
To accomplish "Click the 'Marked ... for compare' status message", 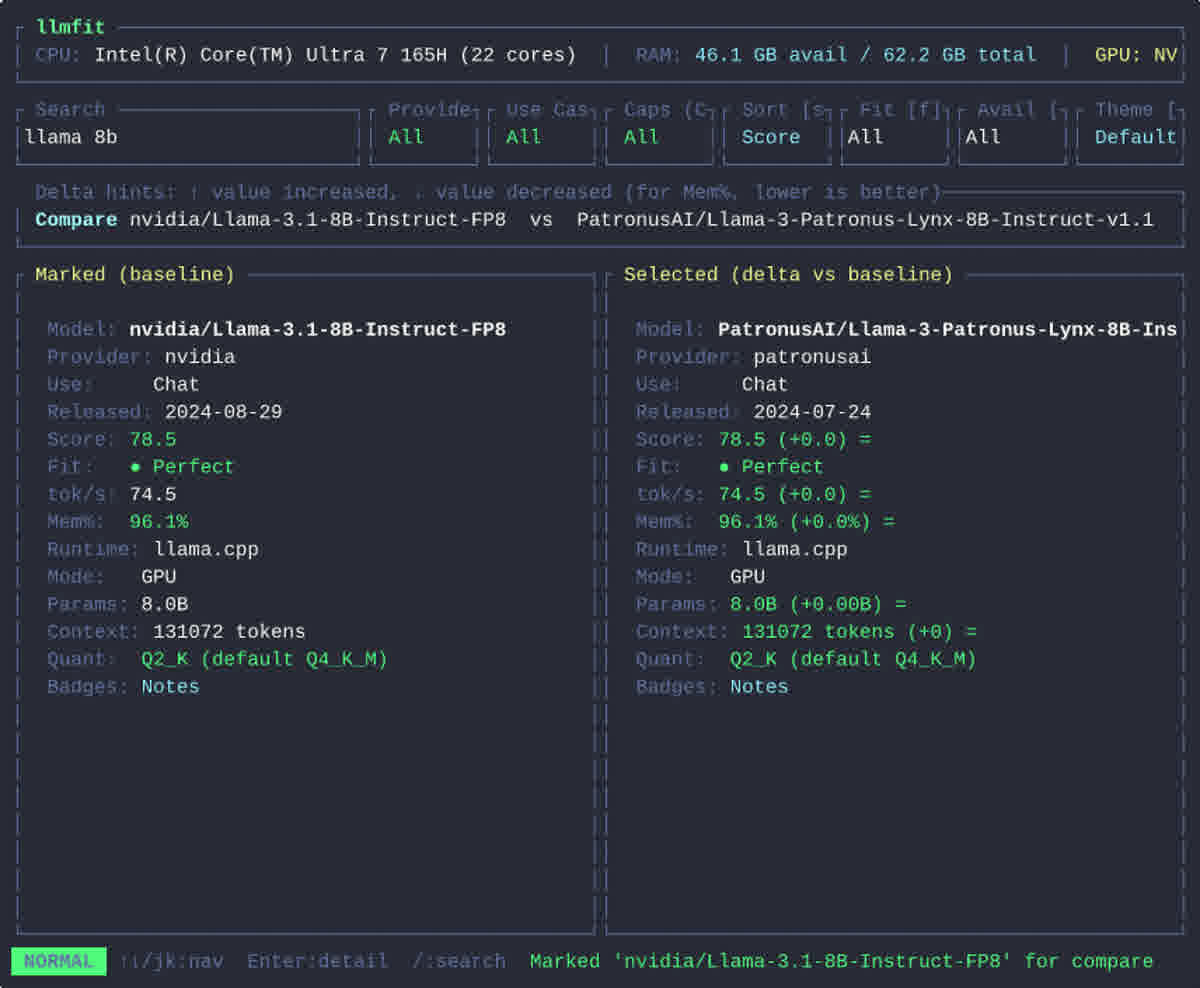I will (x=841, y=961).
